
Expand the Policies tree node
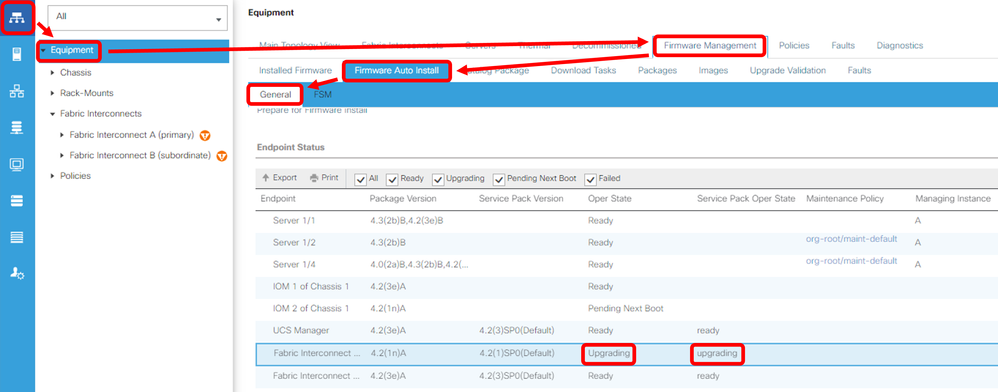(52, 176)
